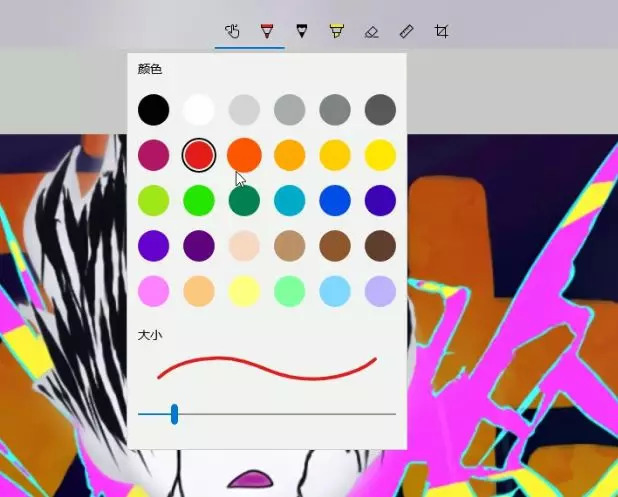Select the red ballpoint pen tool

(267, 31)
